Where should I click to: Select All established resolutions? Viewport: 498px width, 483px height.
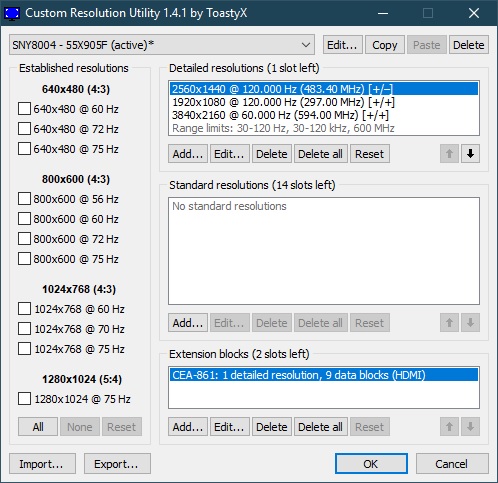(x=38, y=426)
